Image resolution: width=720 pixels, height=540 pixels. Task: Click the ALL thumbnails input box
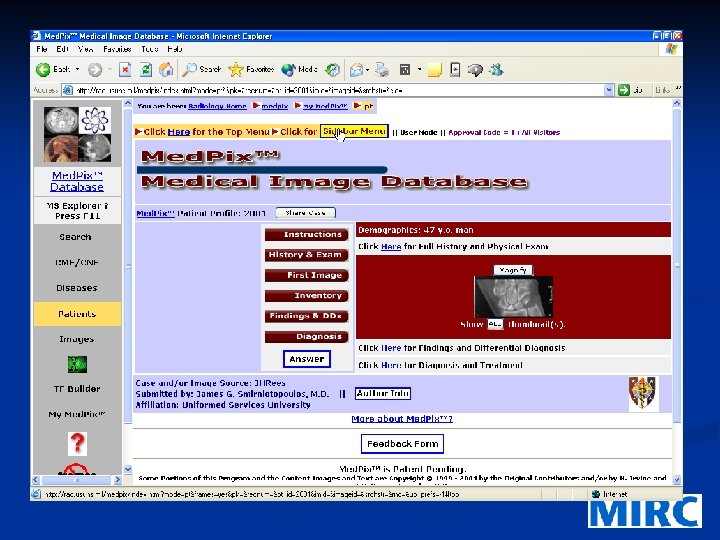(495, 324)
